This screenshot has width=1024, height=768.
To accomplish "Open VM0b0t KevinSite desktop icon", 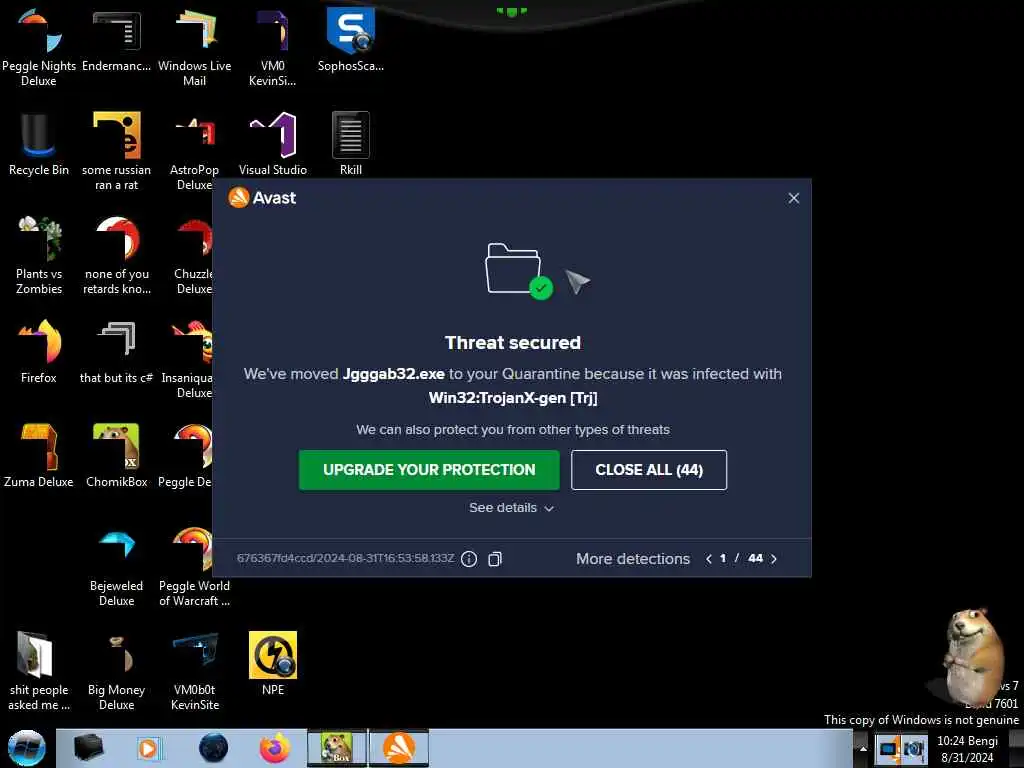I will (195, 671).
